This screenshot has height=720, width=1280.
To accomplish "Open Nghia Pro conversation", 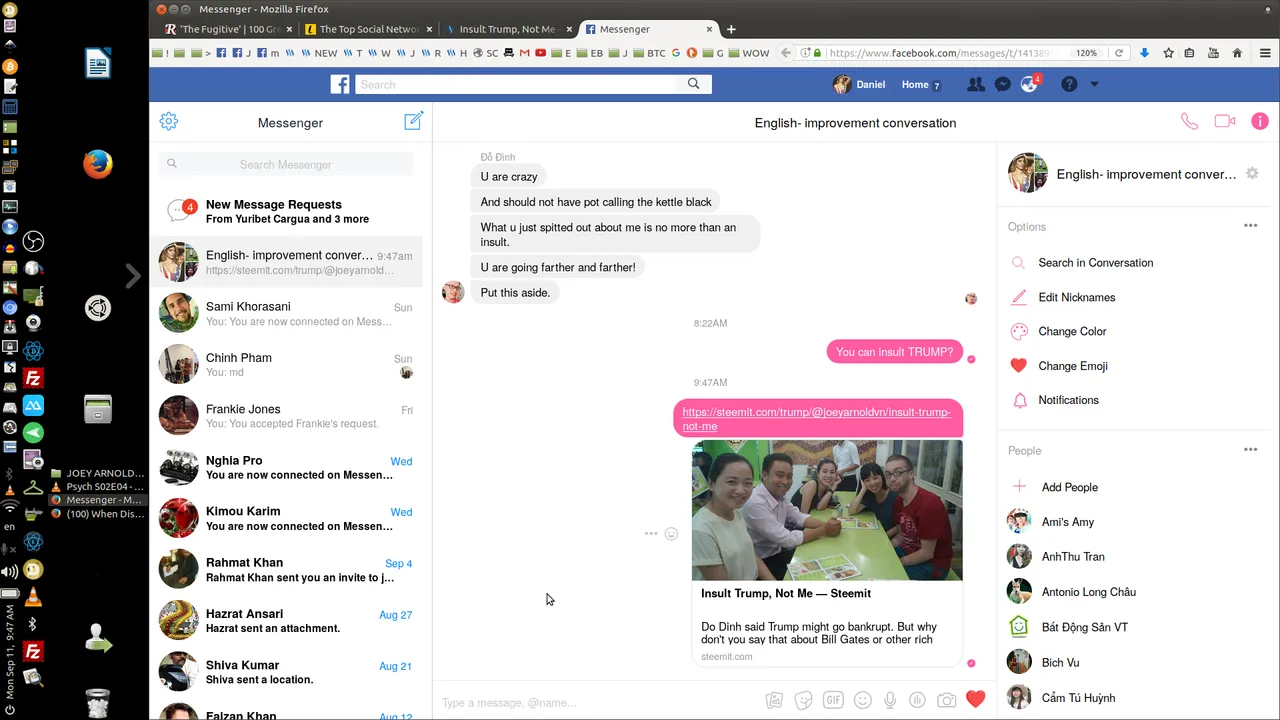I will point(286,468).
